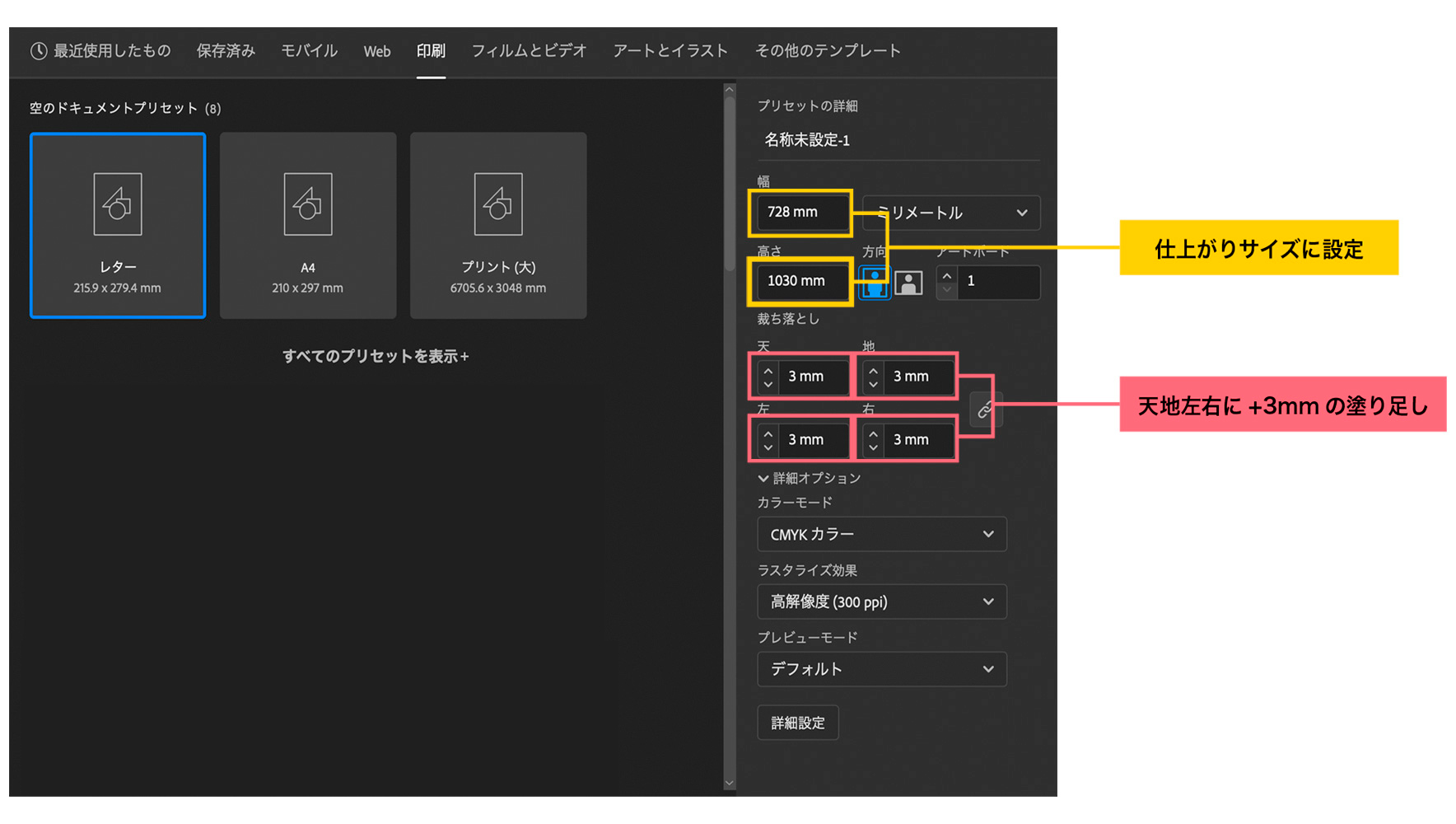
Task: Open the 高解像度 (300 ppi) dropdown
Action: (x=882, y=602)
